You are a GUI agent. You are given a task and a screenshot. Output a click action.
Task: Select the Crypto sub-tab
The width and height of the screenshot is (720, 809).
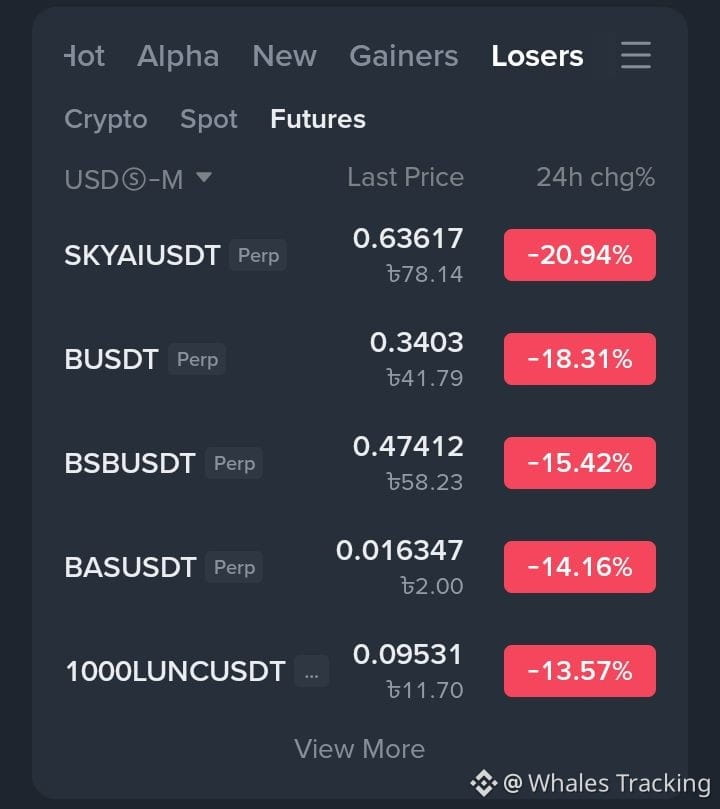[106, 119]
